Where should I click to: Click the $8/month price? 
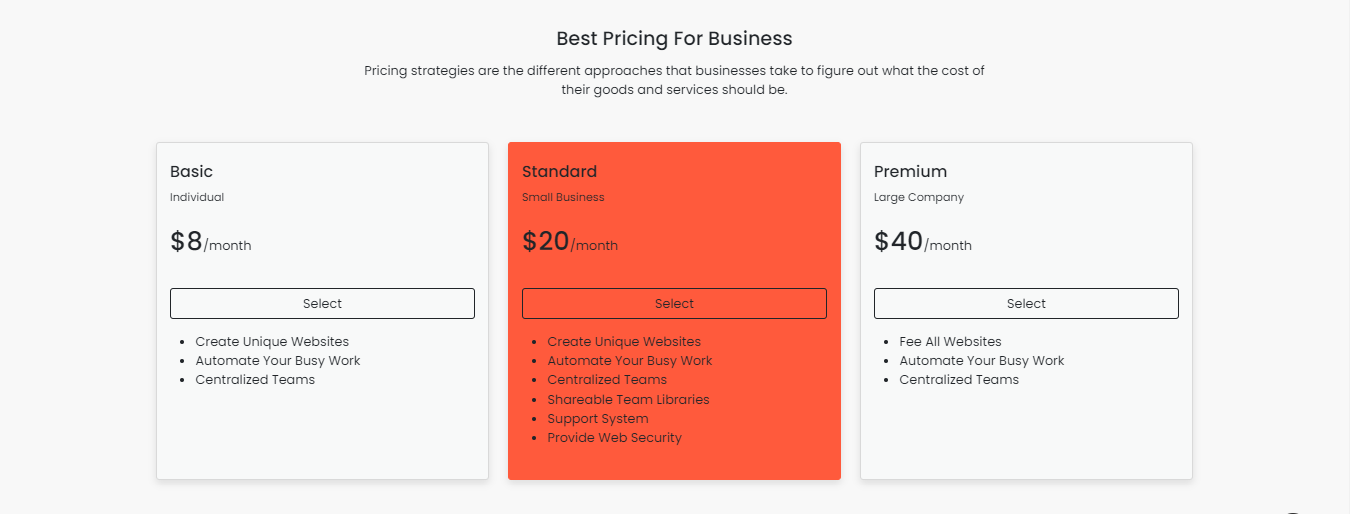point(211,243)
